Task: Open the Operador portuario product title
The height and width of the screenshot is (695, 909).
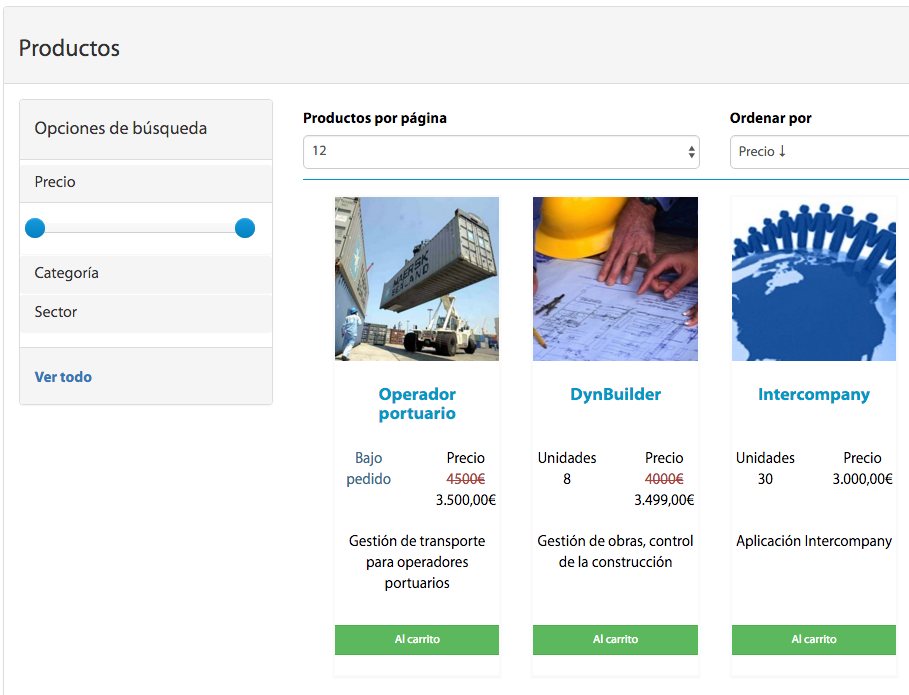Action: point(417,403)
